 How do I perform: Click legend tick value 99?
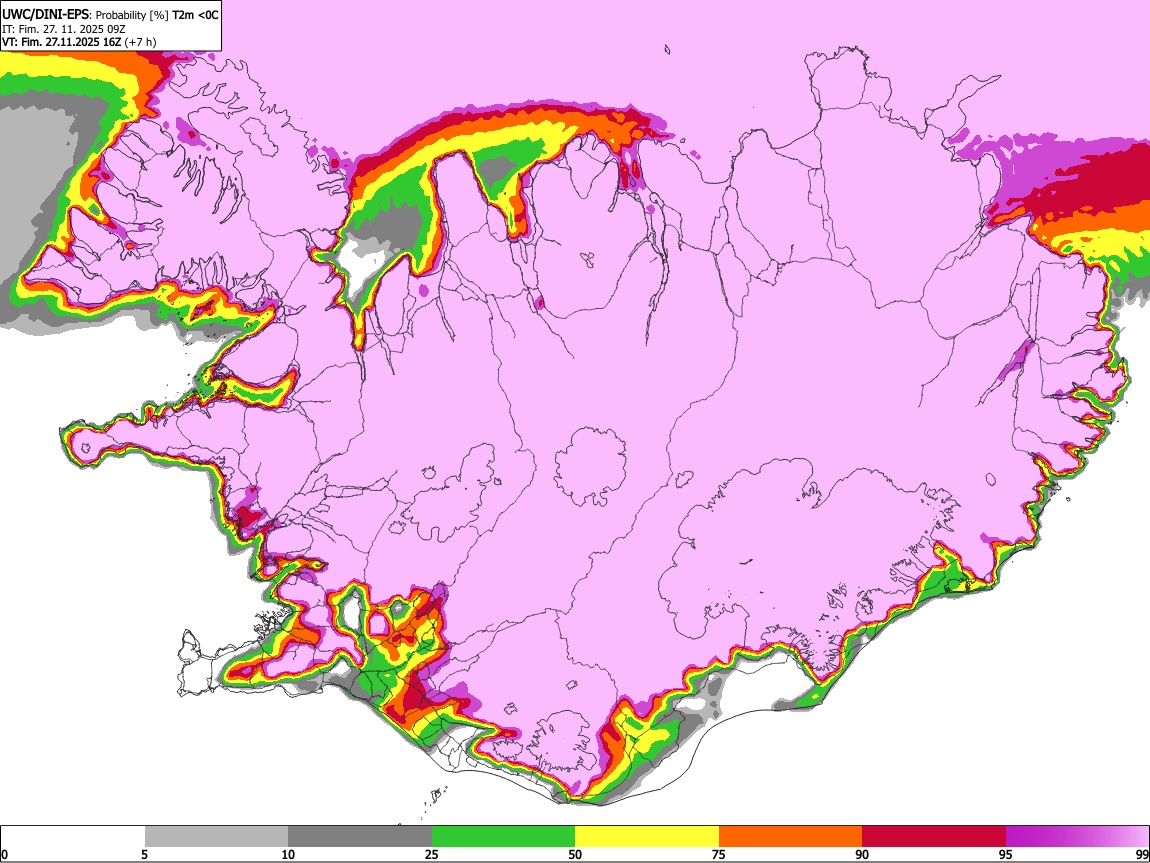(x=1141, y=854)
